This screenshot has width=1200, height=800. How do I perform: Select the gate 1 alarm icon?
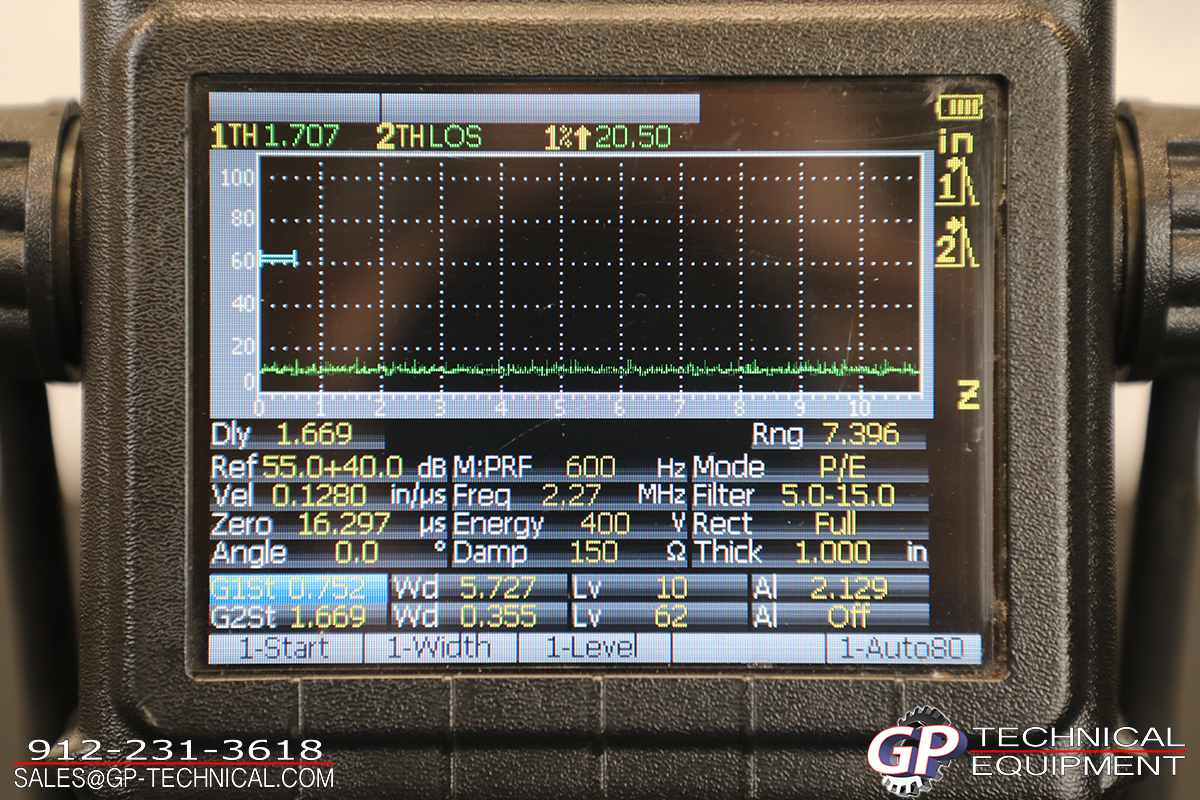956,186
